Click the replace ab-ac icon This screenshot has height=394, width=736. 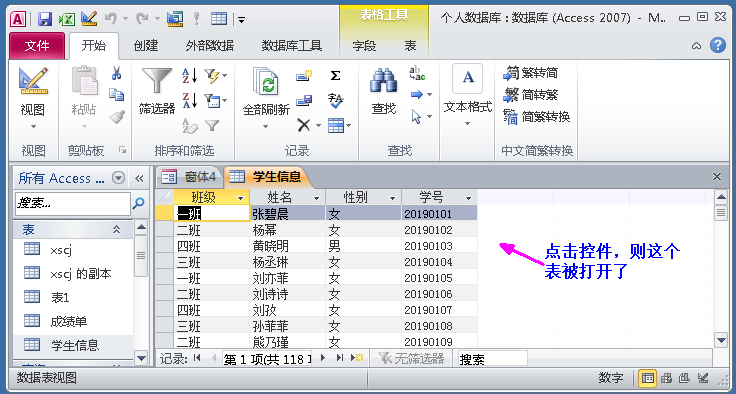click(417, 74)
